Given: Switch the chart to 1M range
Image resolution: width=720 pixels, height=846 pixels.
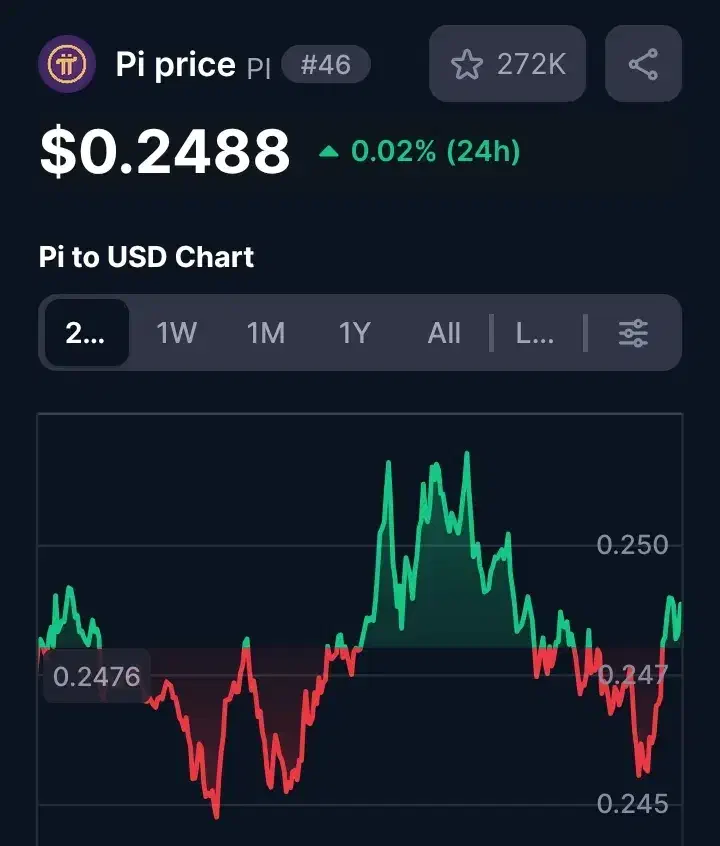Looking at the screenshot, I should click(x=266, y=333).
